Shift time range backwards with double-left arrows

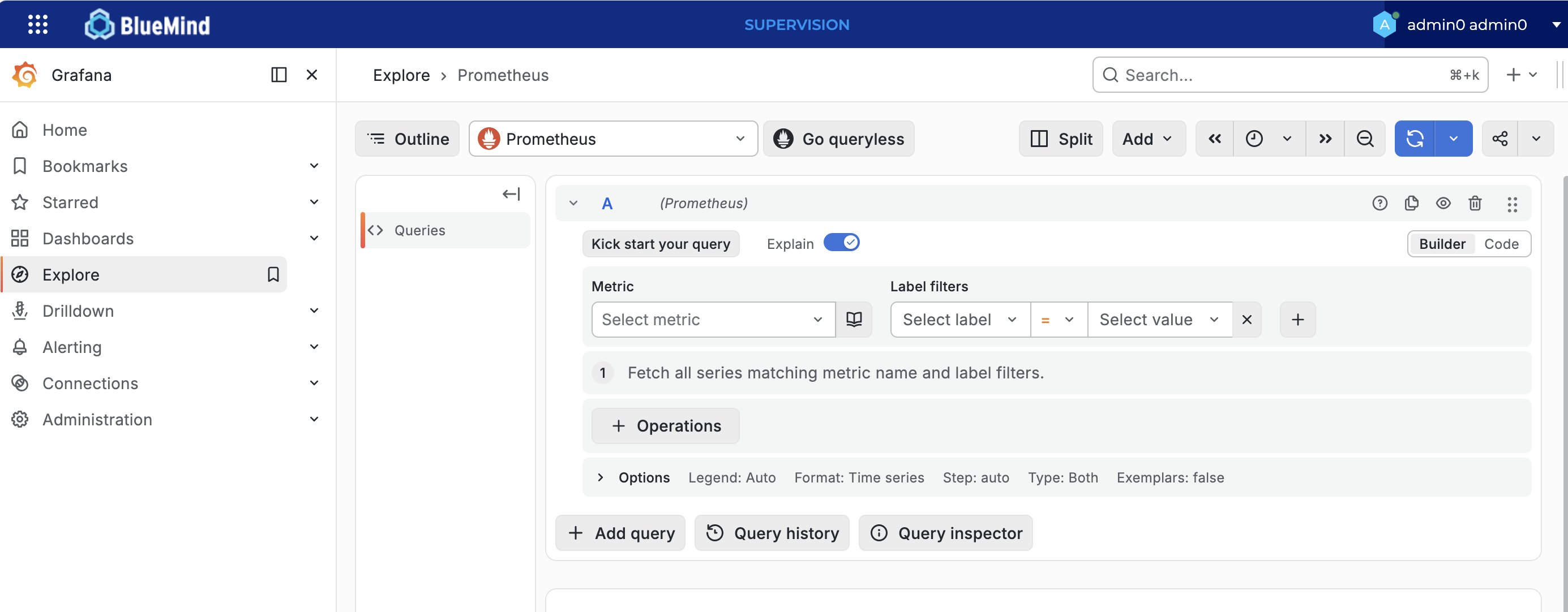click(1214, 139)
